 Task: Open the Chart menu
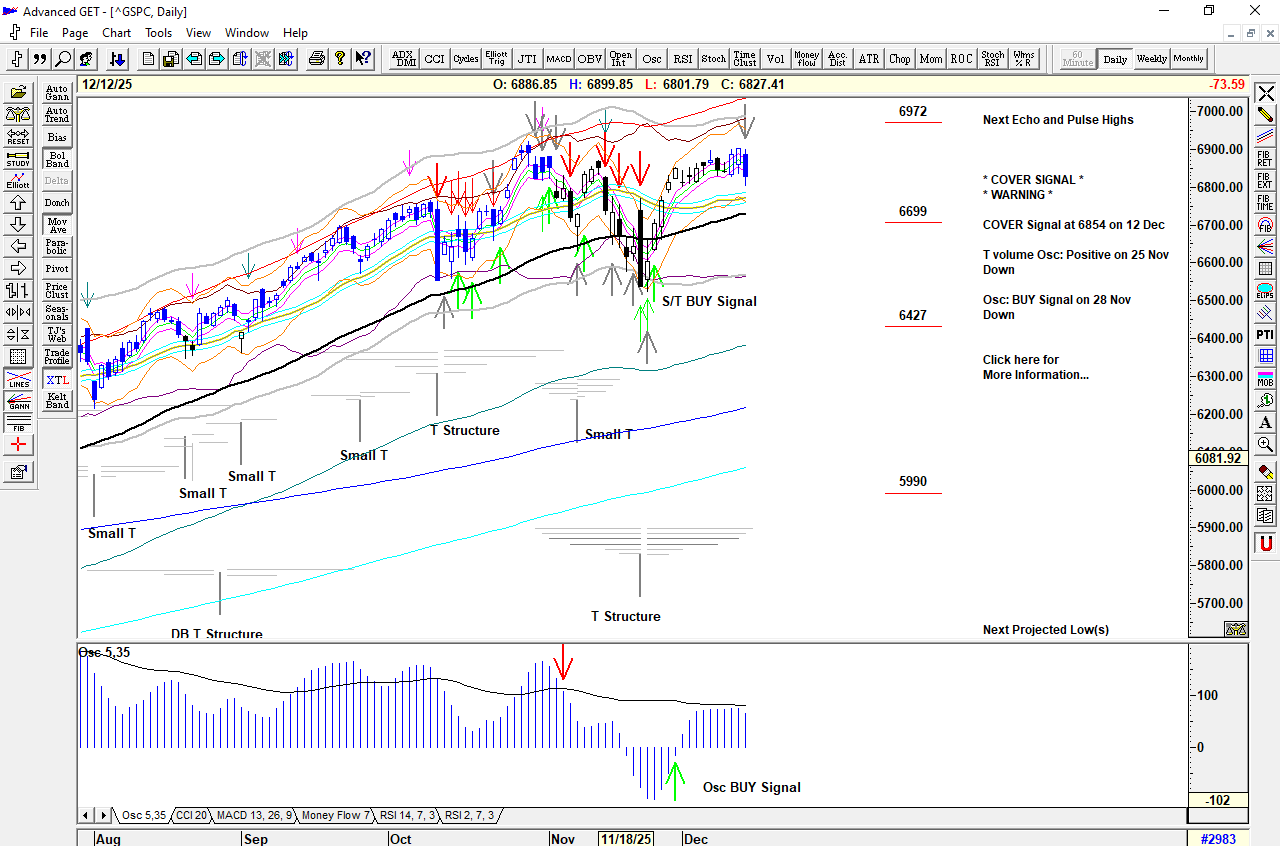[x=116, y=33]
